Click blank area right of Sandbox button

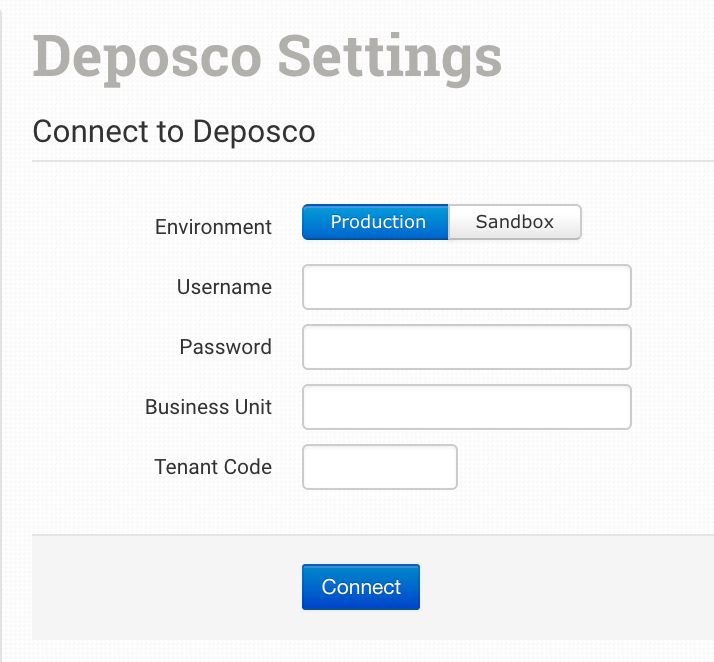click(645, 223)
